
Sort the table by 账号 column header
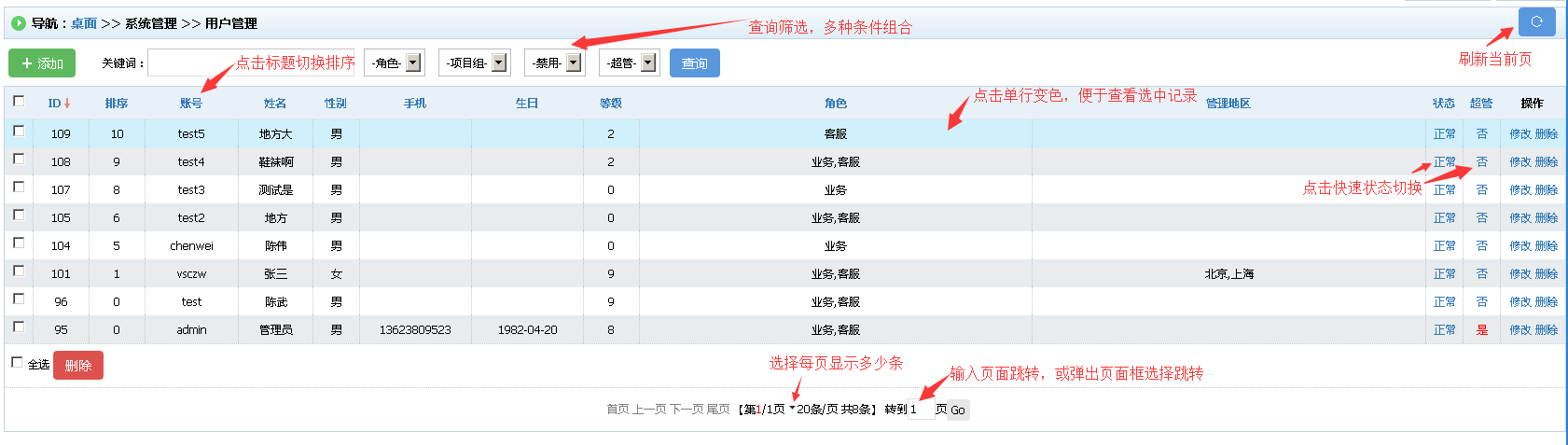pos(191,104)
